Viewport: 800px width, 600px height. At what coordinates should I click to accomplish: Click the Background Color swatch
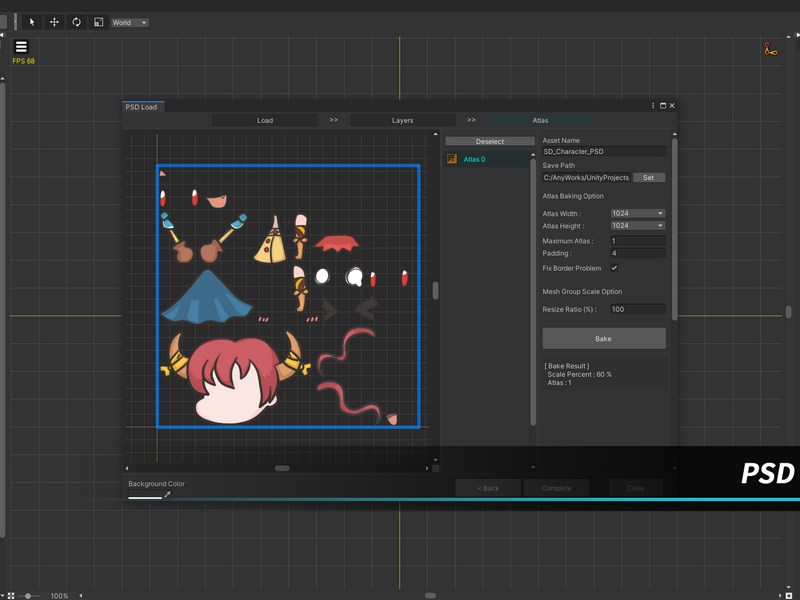coord(145,495)
